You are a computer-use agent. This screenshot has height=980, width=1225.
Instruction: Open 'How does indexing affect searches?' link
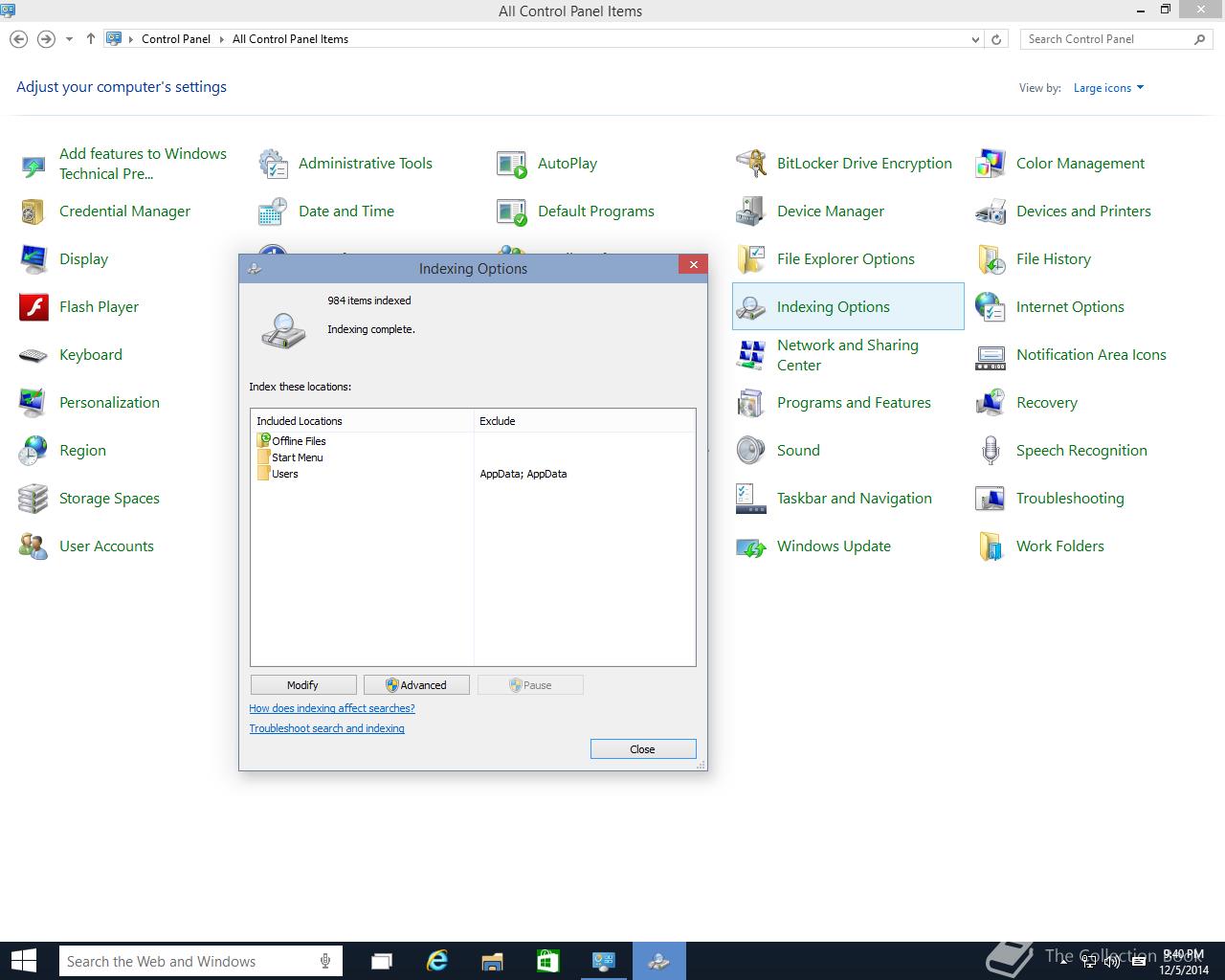tap(332, 708)
